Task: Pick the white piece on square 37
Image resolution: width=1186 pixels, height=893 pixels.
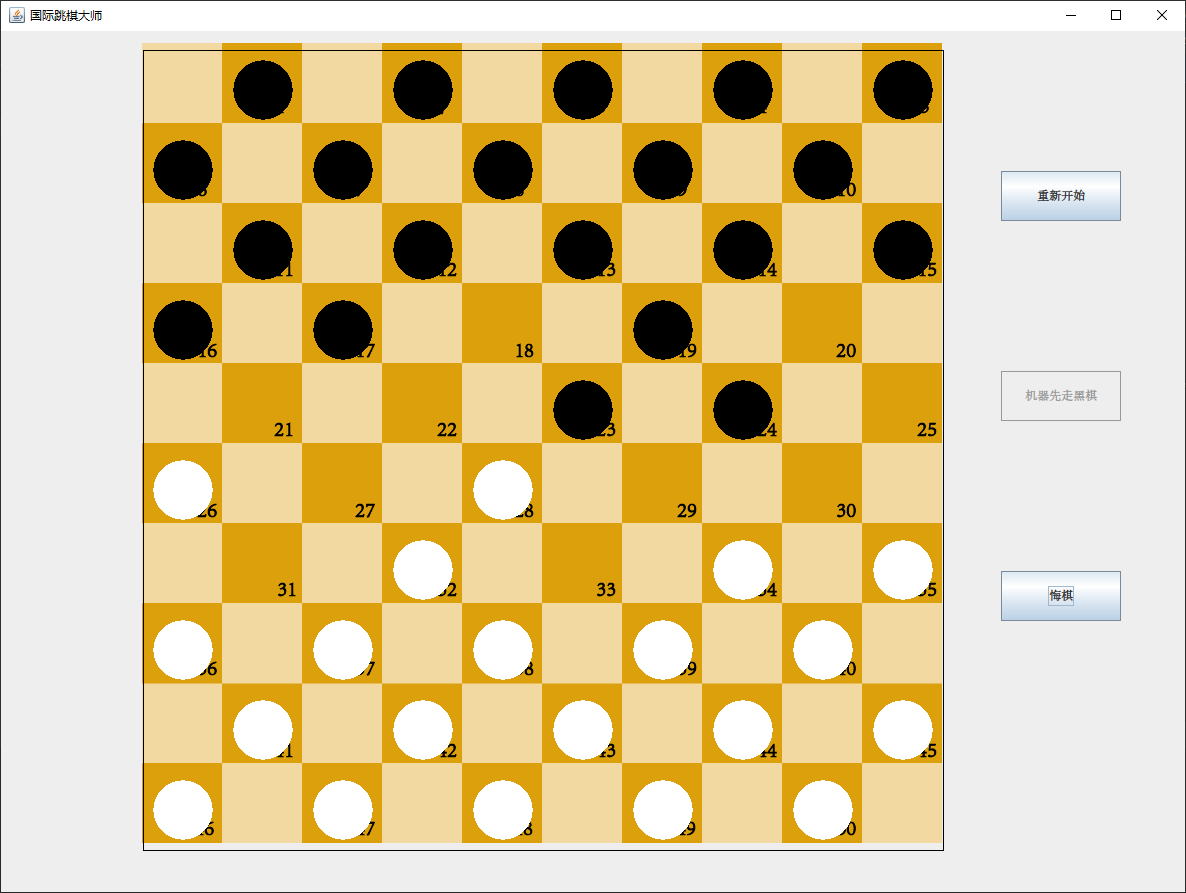Action: [343, 650]
